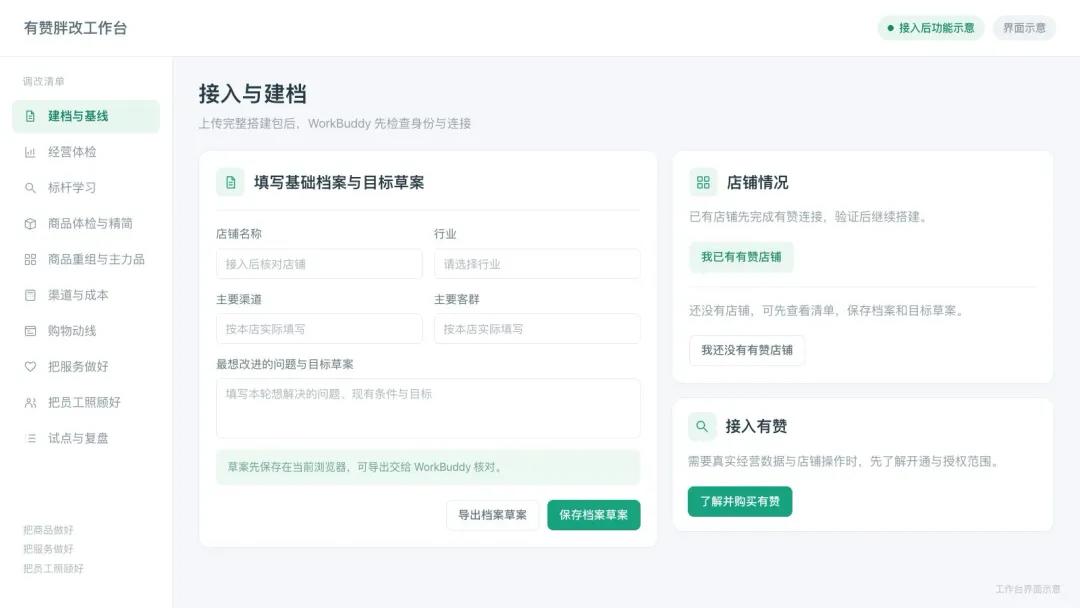Navigate to 商品重组与主力品

pos(86,260)
